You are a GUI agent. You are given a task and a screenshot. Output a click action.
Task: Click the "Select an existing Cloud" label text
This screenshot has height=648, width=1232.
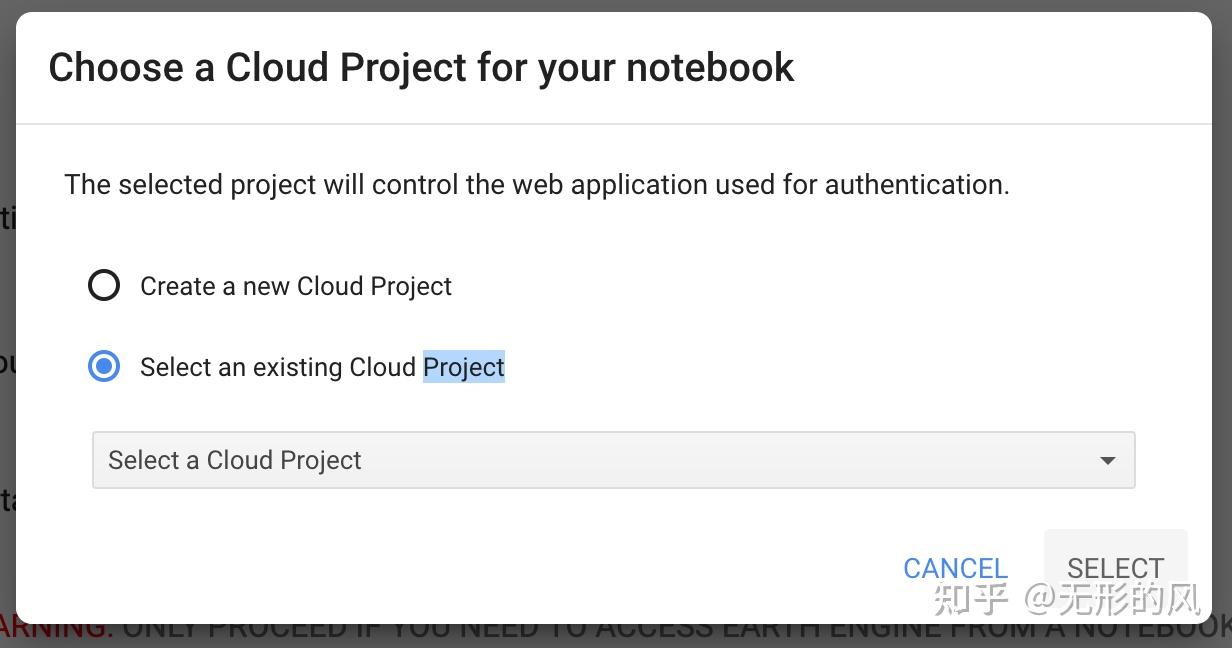pyautogui.click(x=278, y=368)
